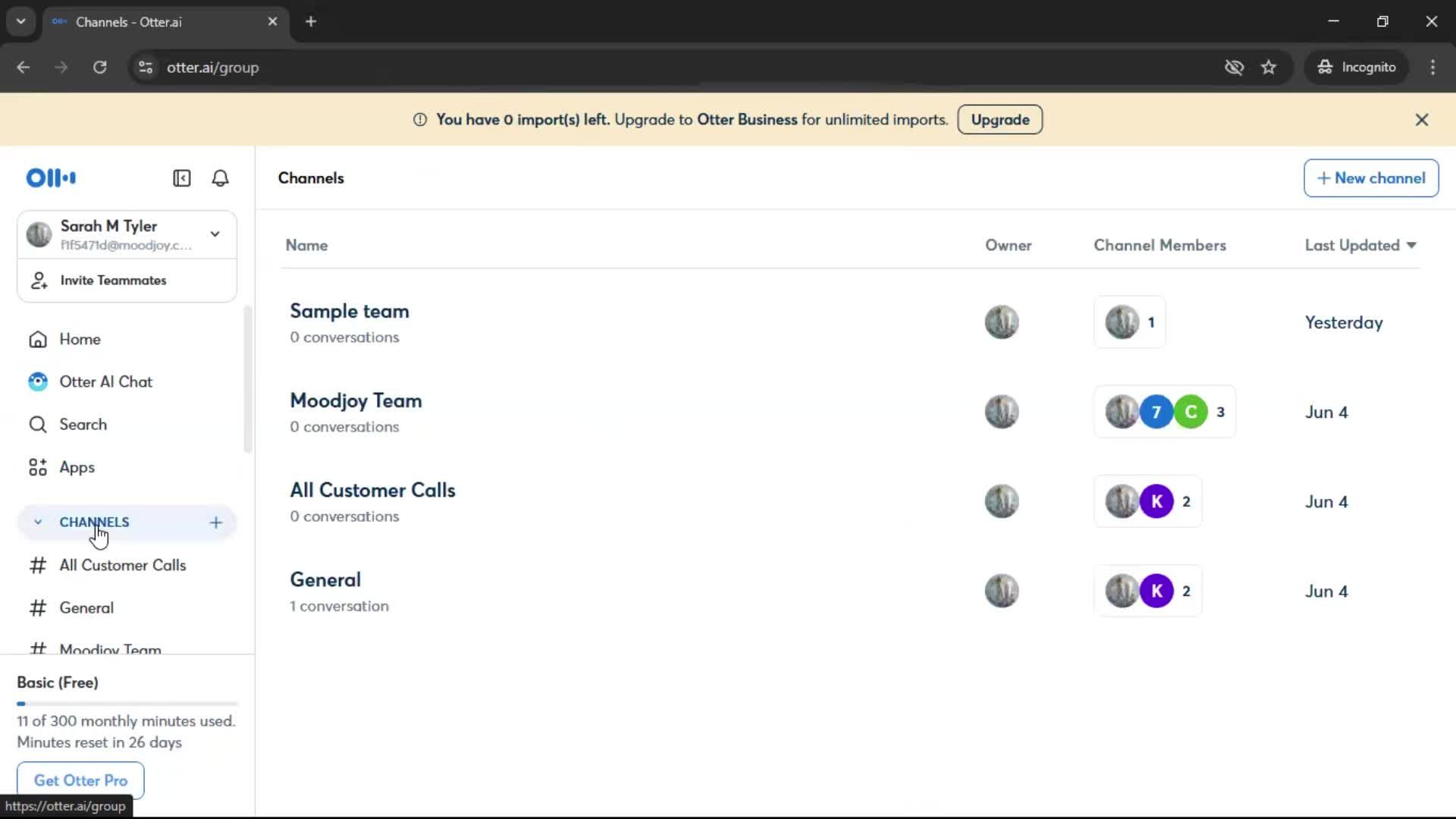1456x819 pixels.
Task: Close the Channels - Otter.ai tab
Action: pyautogui.click(x=272, y=21)
